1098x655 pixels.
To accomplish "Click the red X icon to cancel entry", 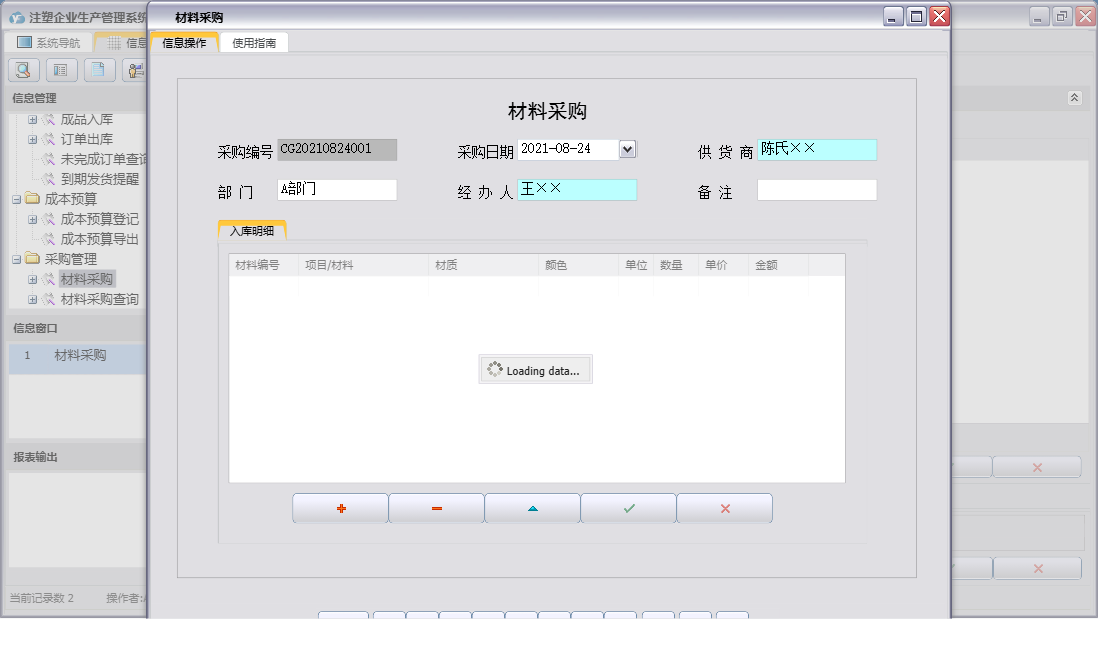I will pos(724,508).
